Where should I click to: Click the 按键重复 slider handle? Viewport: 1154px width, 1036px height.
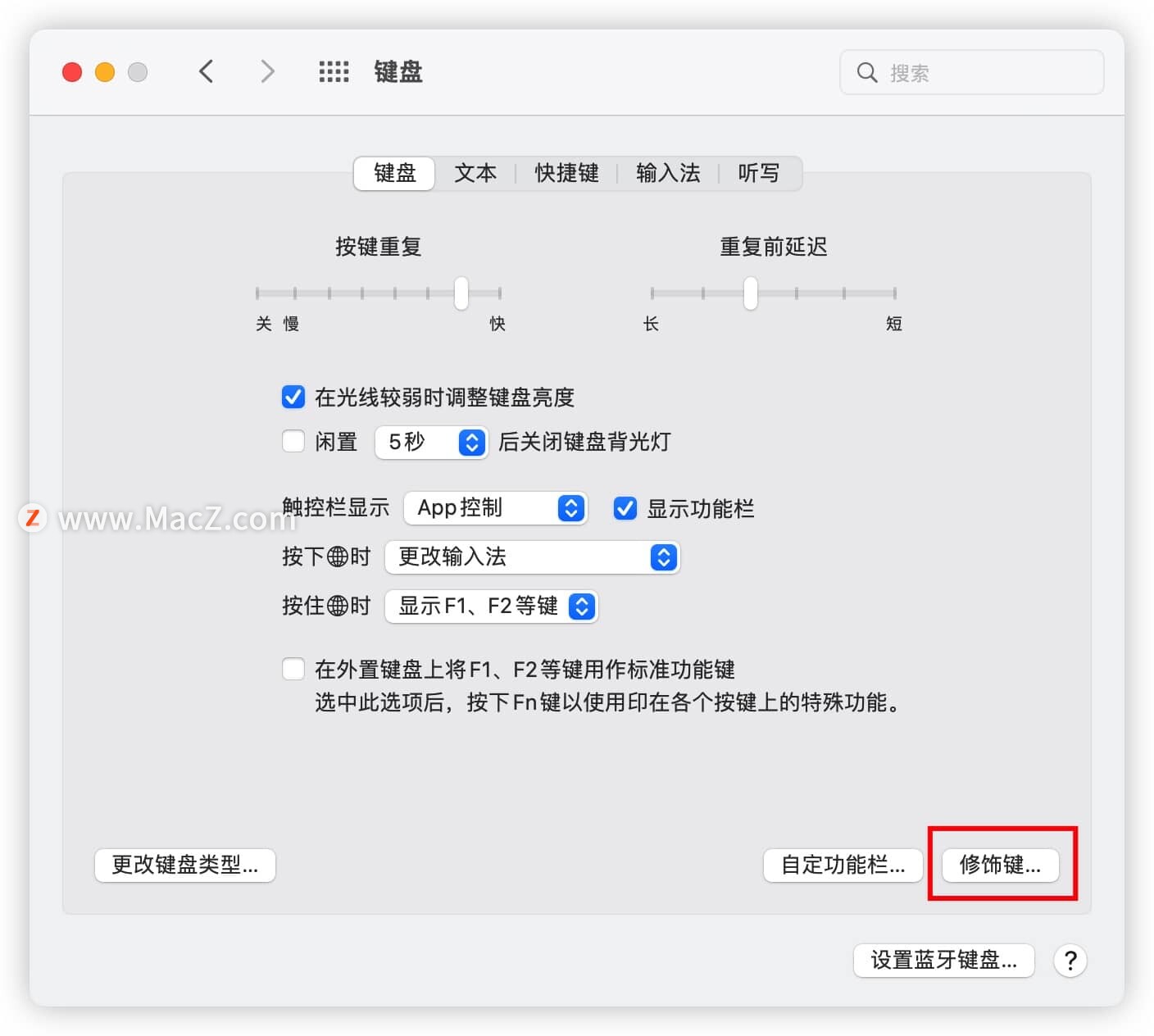(x=460, y=293)
